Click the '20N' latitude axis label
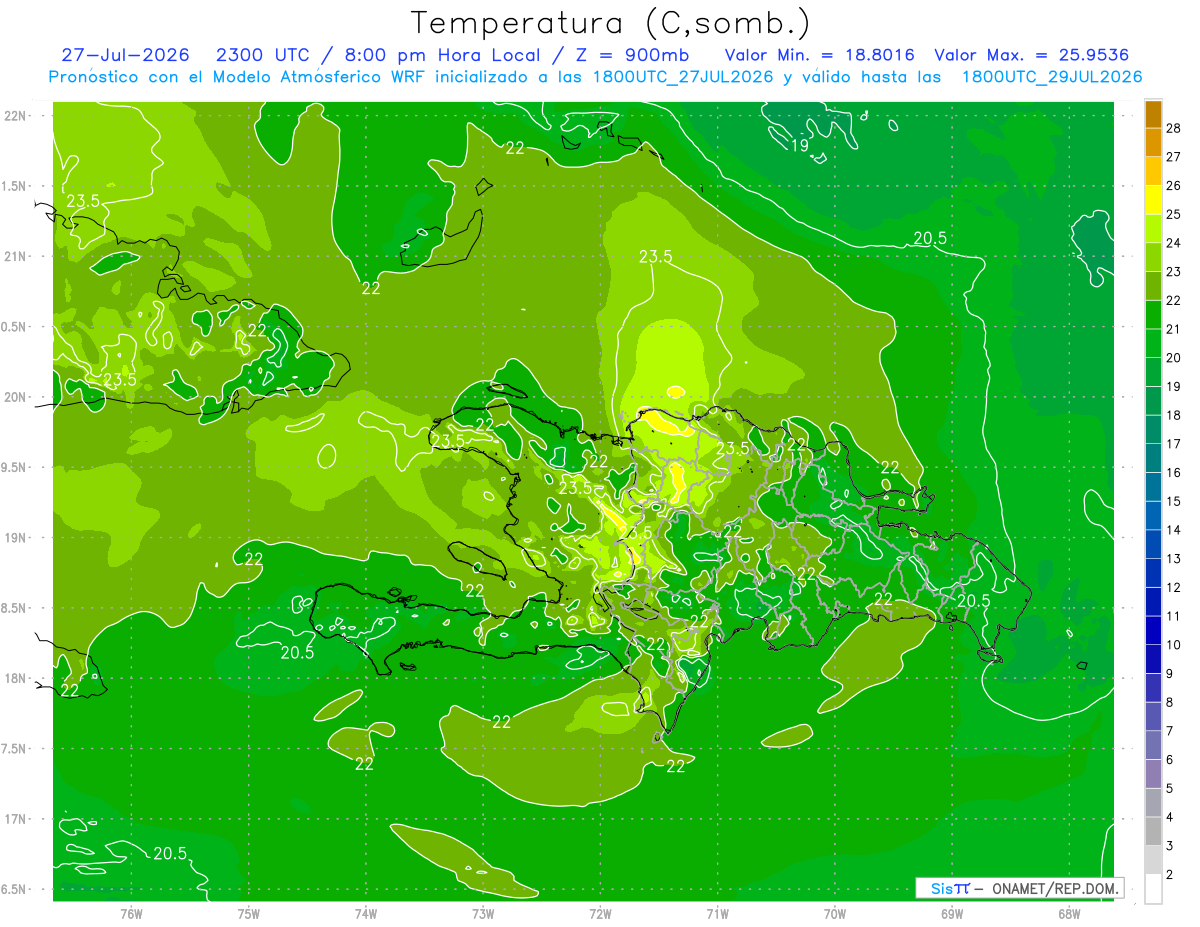The width and height of the screenshot is (1200, 927). pyautogui.click(x=17, y=397)
